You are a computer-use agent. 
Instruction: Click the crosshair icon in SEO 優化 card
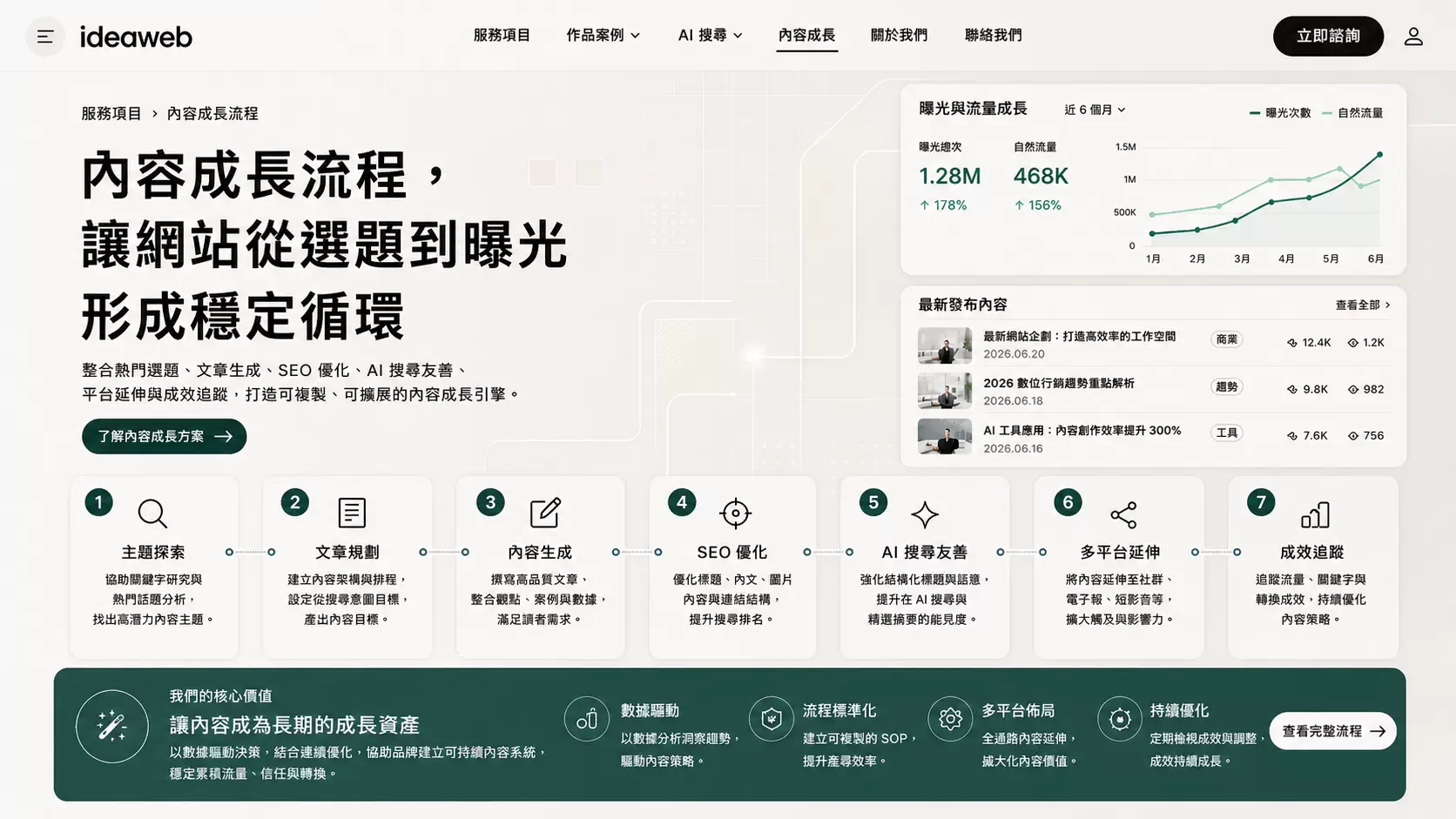pyautogui.click(x=735, y=514)
